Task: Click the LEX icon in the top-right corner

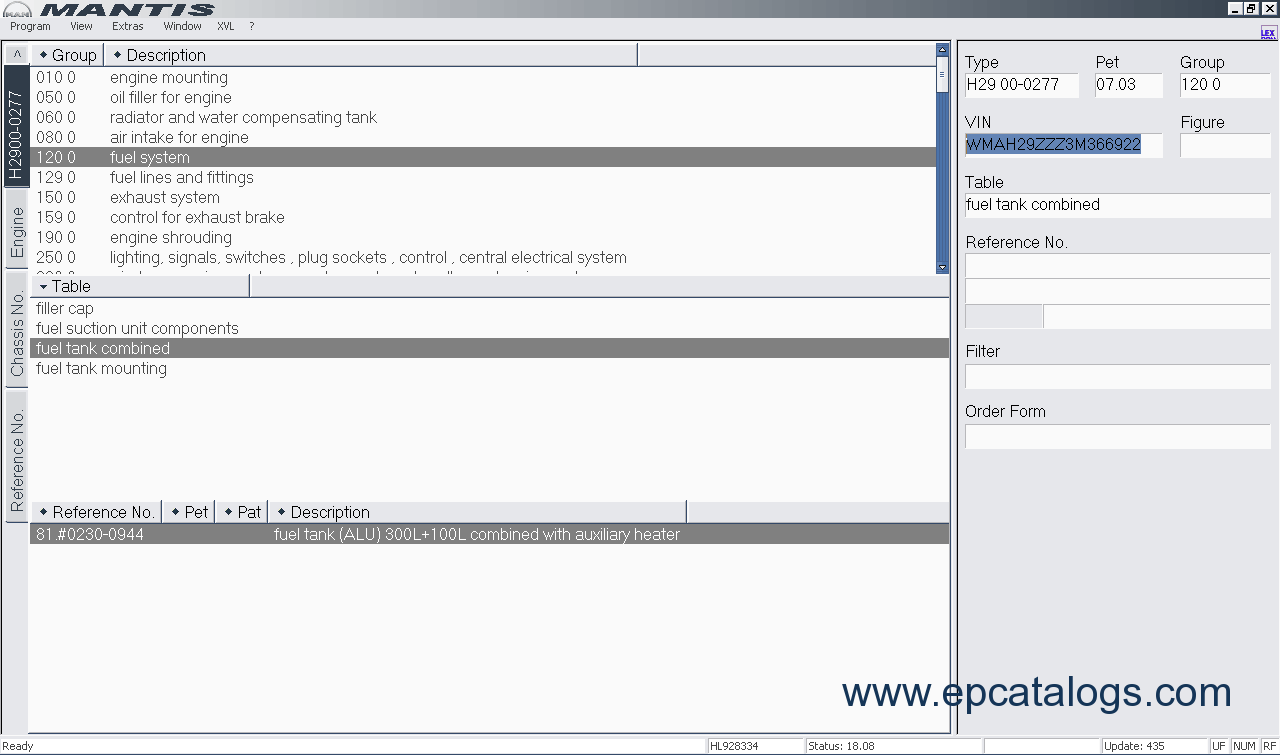Action: (x=1268, y=33)
